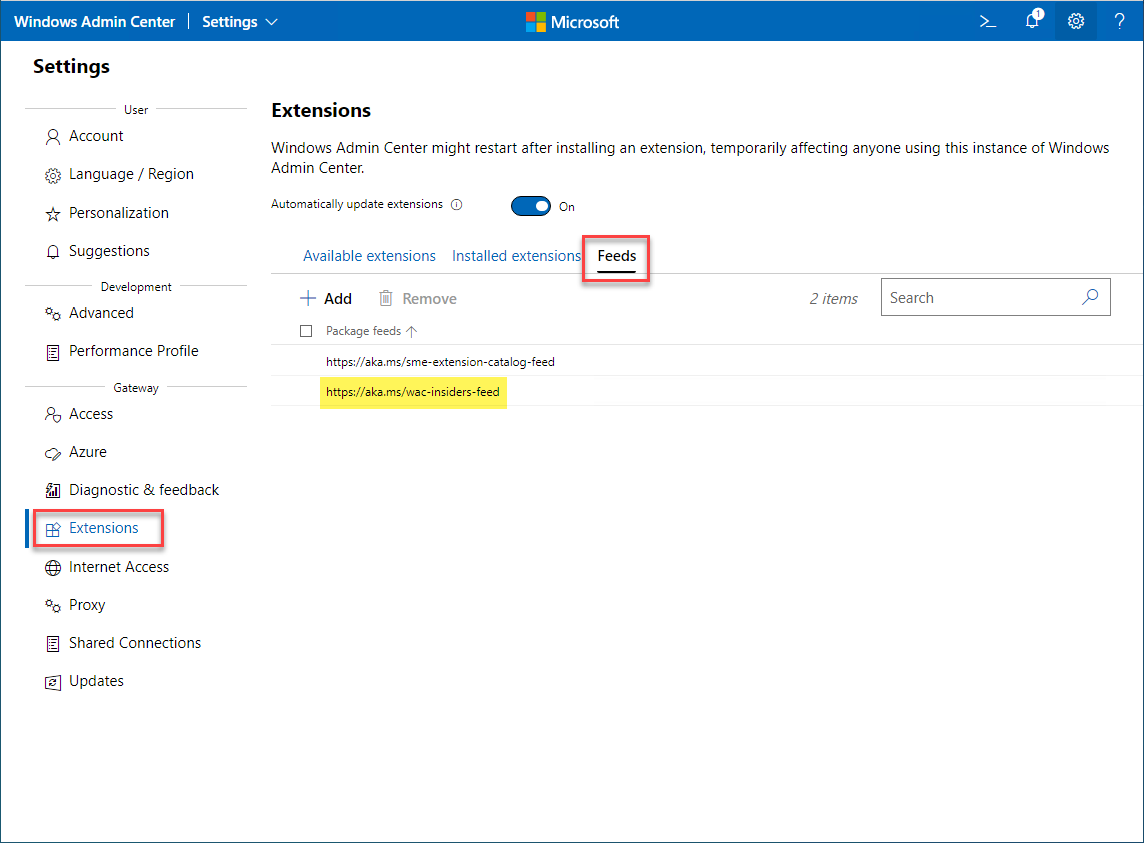Switch to Available extensions tab
This screenshot has width=1144, height=843.
369,256
